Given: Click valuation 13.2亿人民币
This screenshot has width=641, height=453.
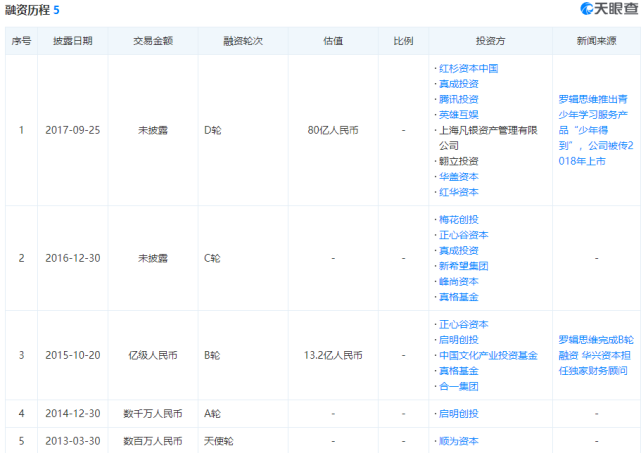Looking at the screenshot, I should tap(333, 355).
